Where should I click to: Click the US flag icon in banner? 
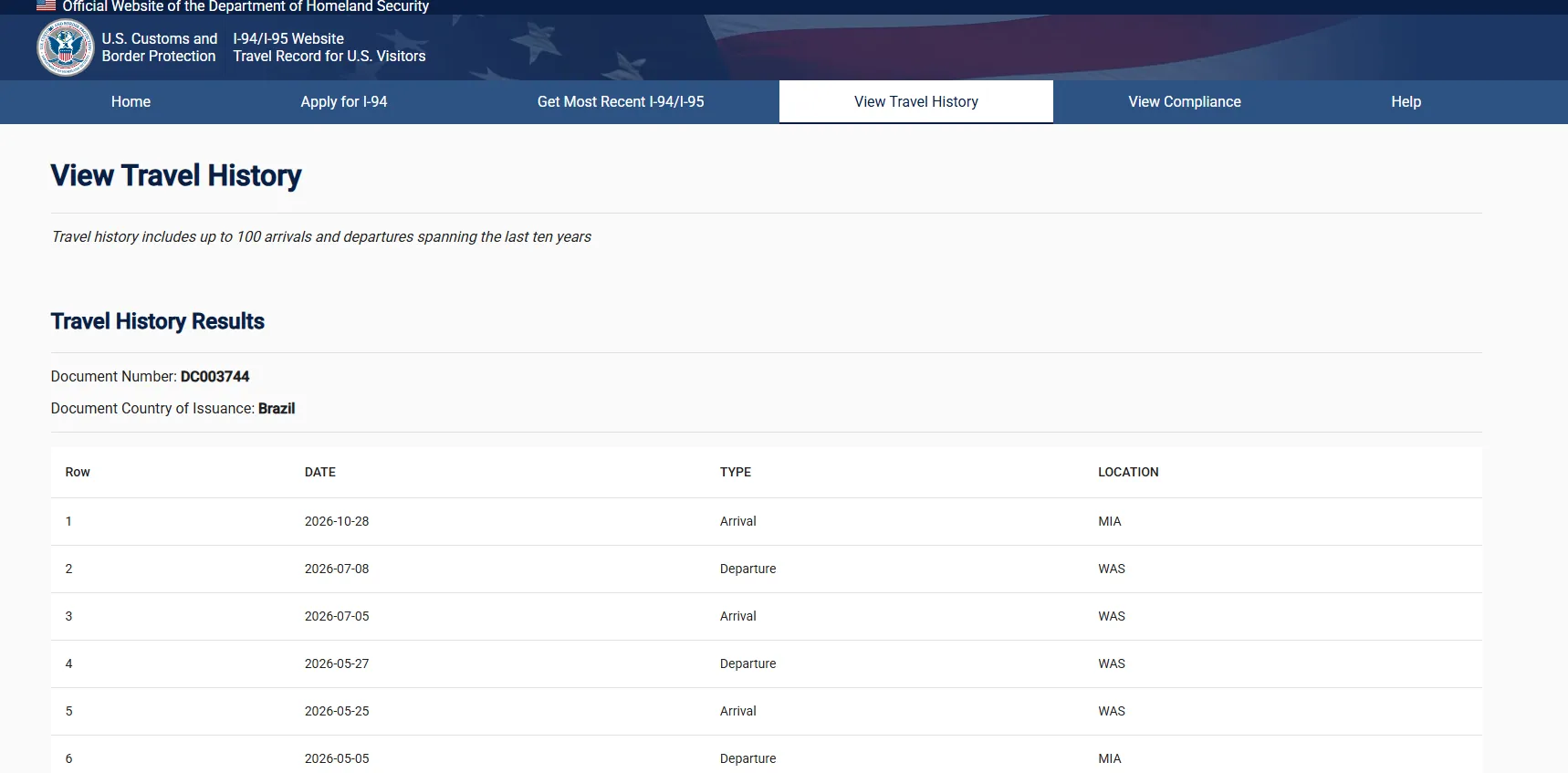point(46,5)
